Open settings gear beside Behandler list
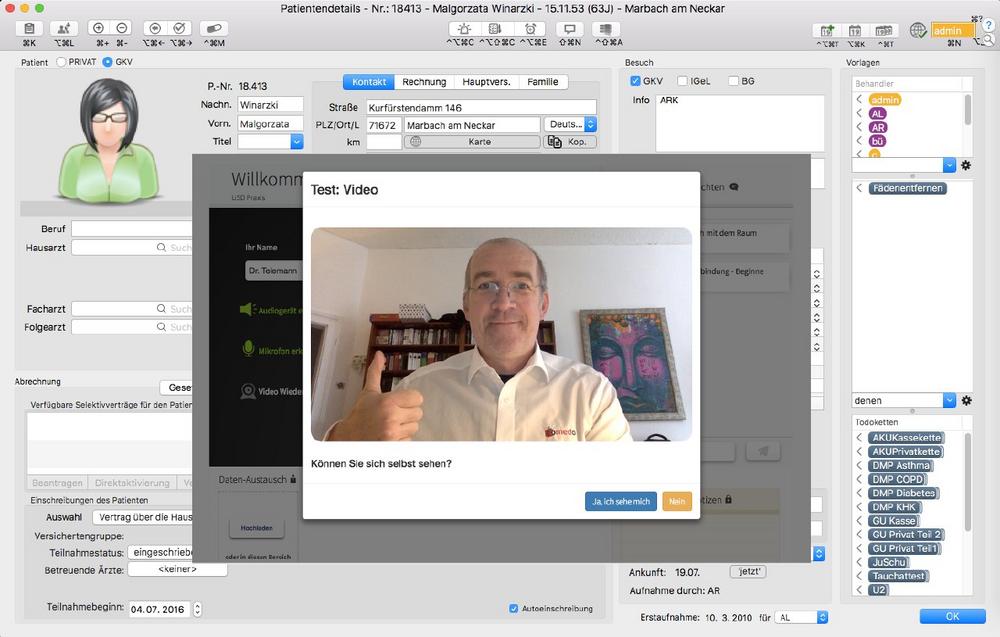The height and width of the screenshot is (637, 1000). click(966, 165)
